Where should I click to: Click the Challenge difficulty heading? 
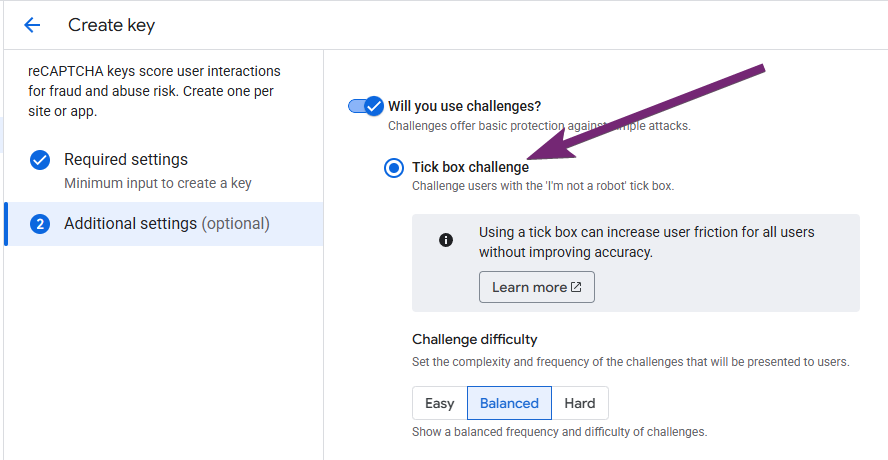pos(474,339)
